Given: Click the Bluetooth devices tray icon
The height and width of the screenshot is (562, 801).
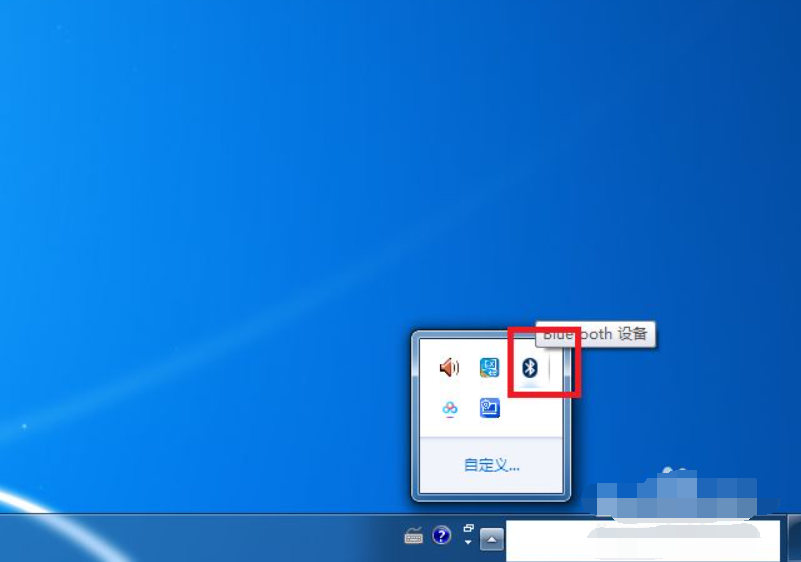Looking at the screenshot, I should pyautogui.click(x=530, y=367).
